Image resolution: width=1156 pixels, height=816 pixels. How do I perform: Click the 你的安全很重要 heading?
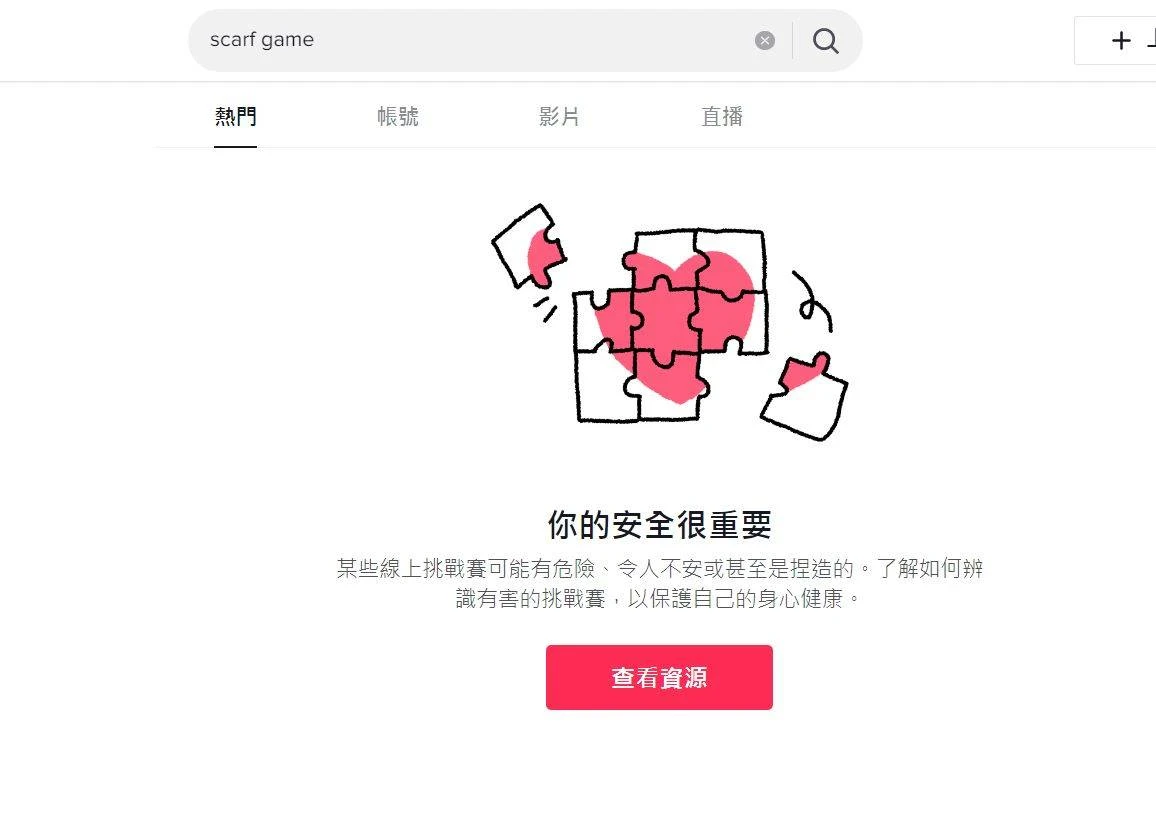659,525
